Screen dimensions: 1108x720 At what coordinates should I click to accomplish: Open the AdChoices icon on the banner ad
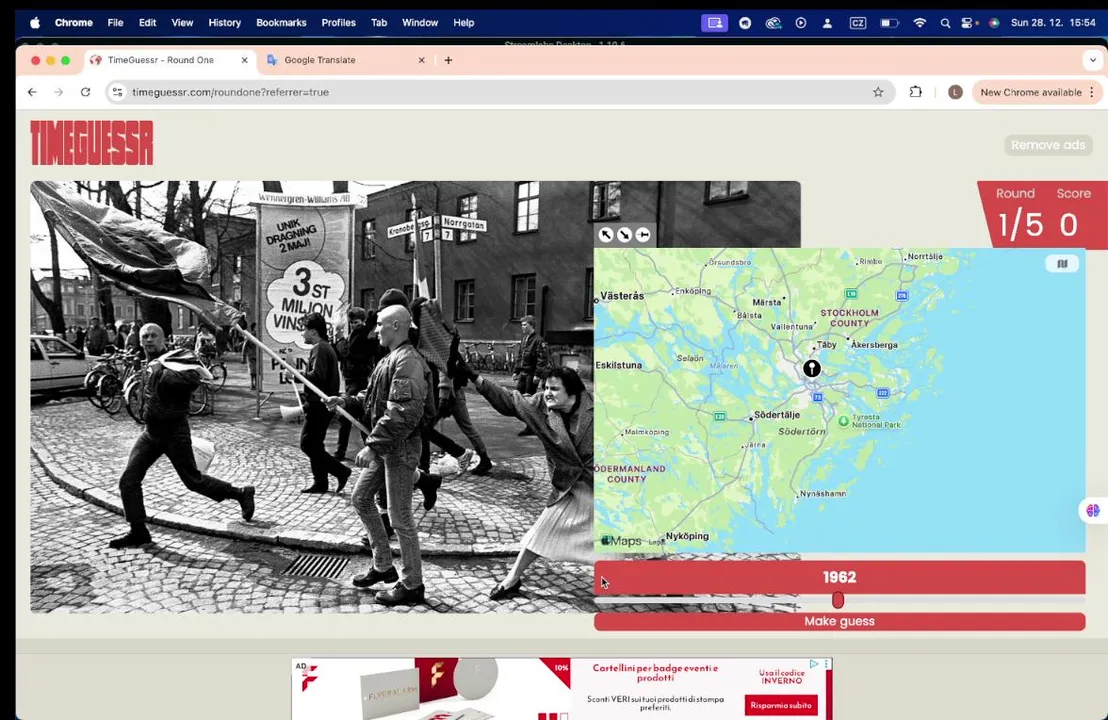click(x=814, y=664)
